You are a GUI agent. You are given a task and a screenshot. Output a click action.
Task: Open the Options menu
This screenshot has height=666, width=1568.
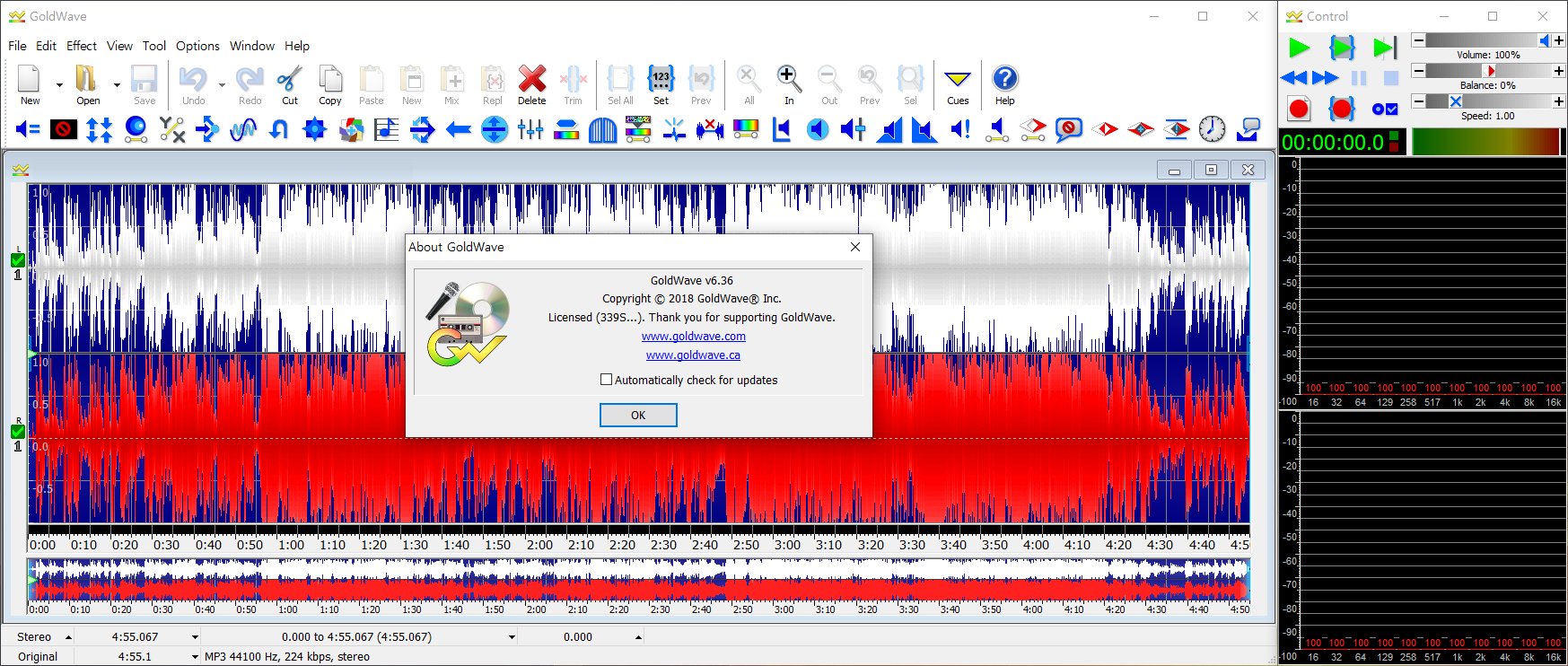pyautogui.click(x=197, y=46)
